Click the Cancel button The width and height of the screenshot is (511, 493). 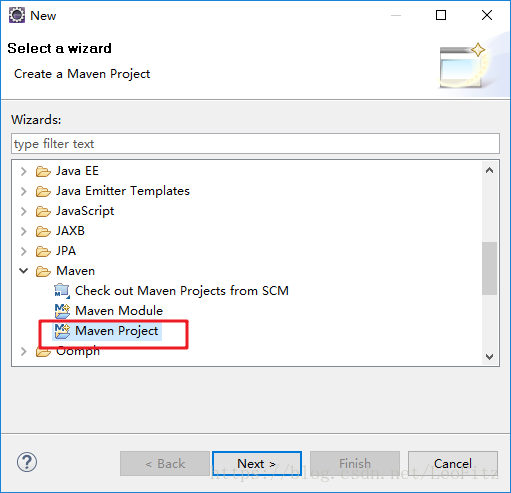pyautogui.click(x=453, y=463)
